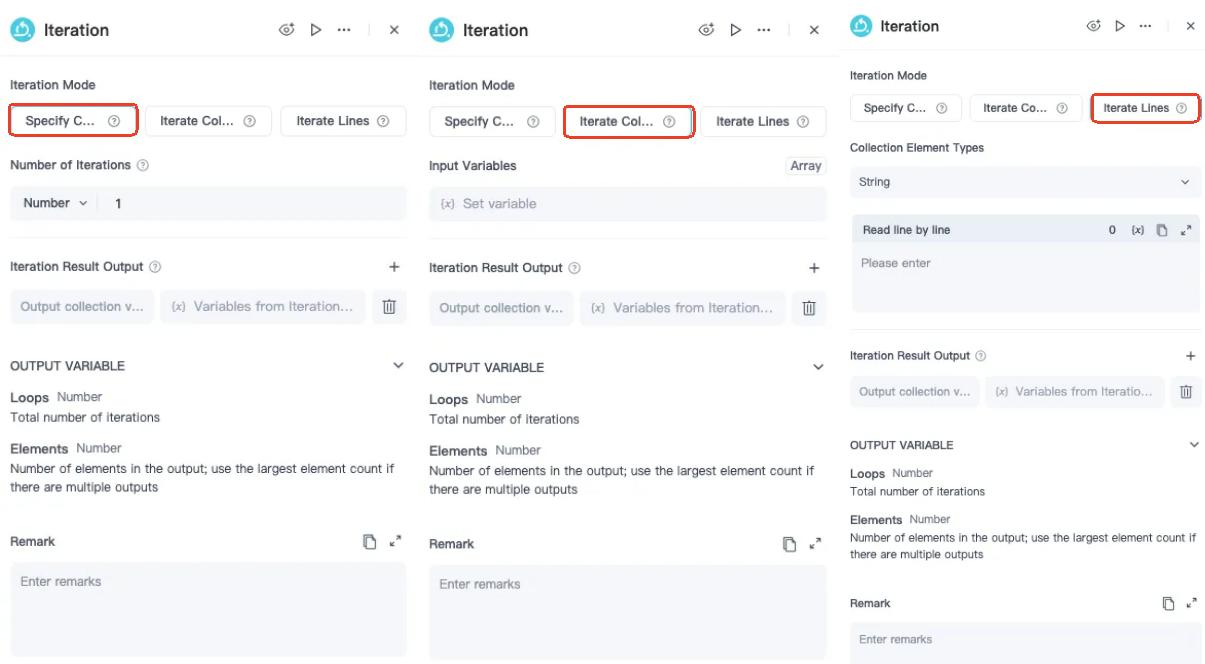The height and width of the screenshot is (664, 1205).
Task: Add an output with middle panel plus icon
Action: (814, 268)
